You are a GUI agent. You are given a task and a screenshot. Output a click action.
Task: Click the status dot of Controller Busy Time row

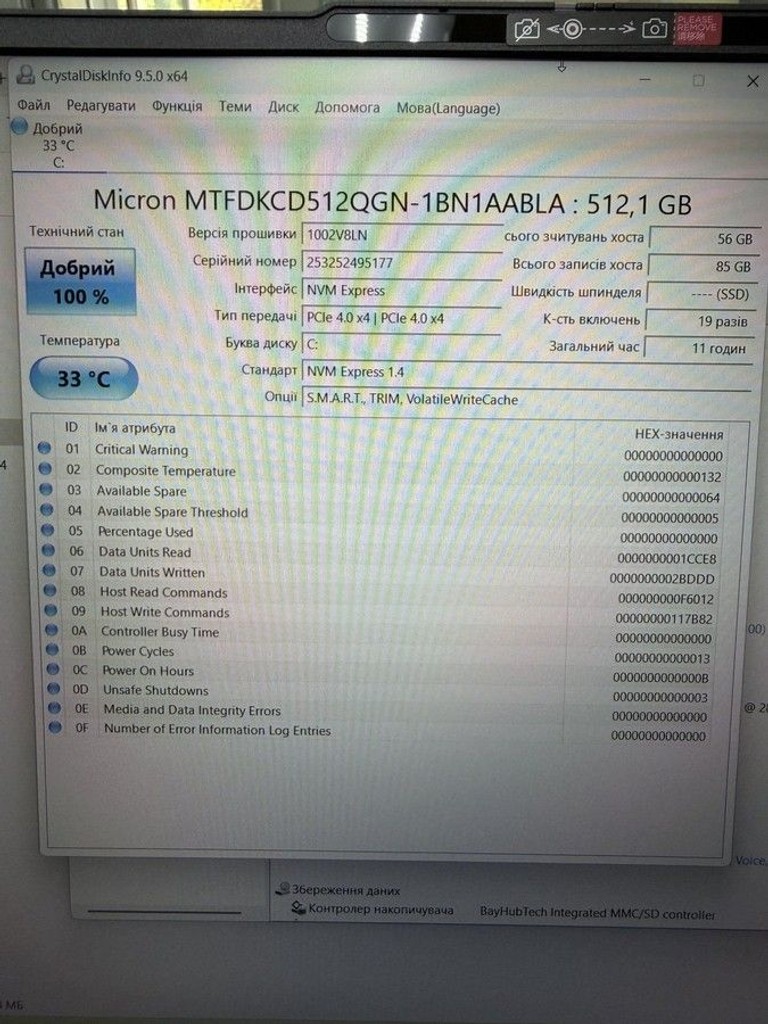tap(52, 630)
